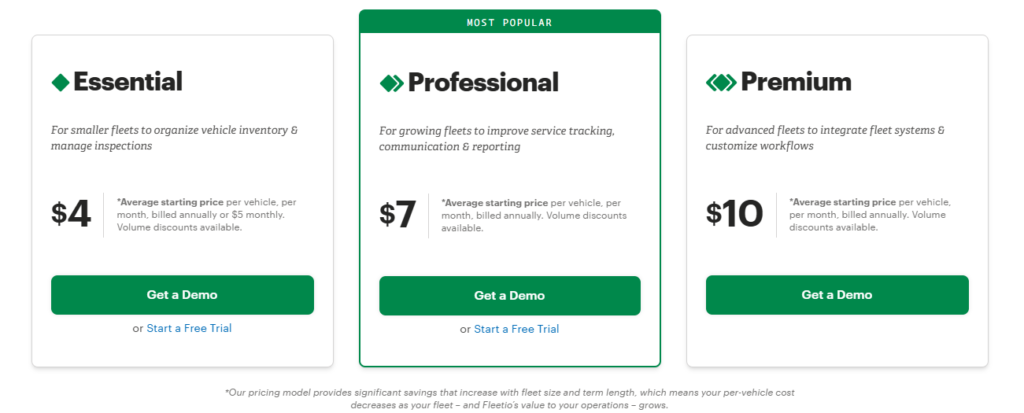This screenshot has height=413, width=1024.
Task: Click Get a Demo for the Premium plan
Action: [x=837, y=295]
